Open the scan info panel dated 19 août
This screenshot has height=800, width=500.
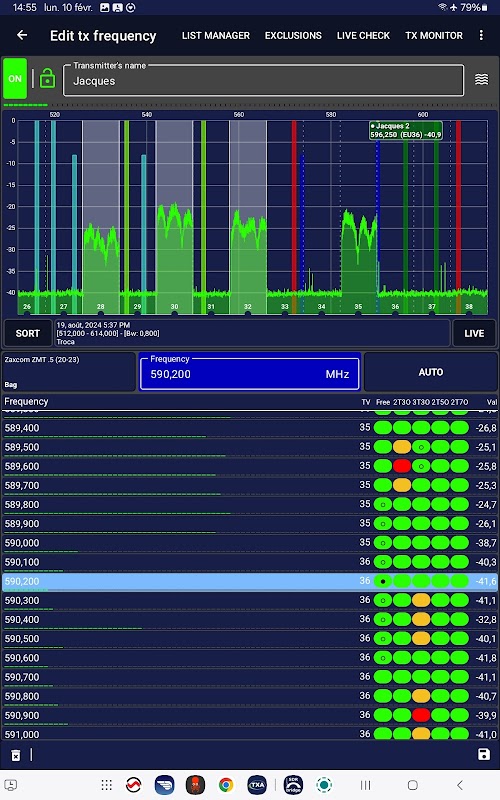(252, 333)
